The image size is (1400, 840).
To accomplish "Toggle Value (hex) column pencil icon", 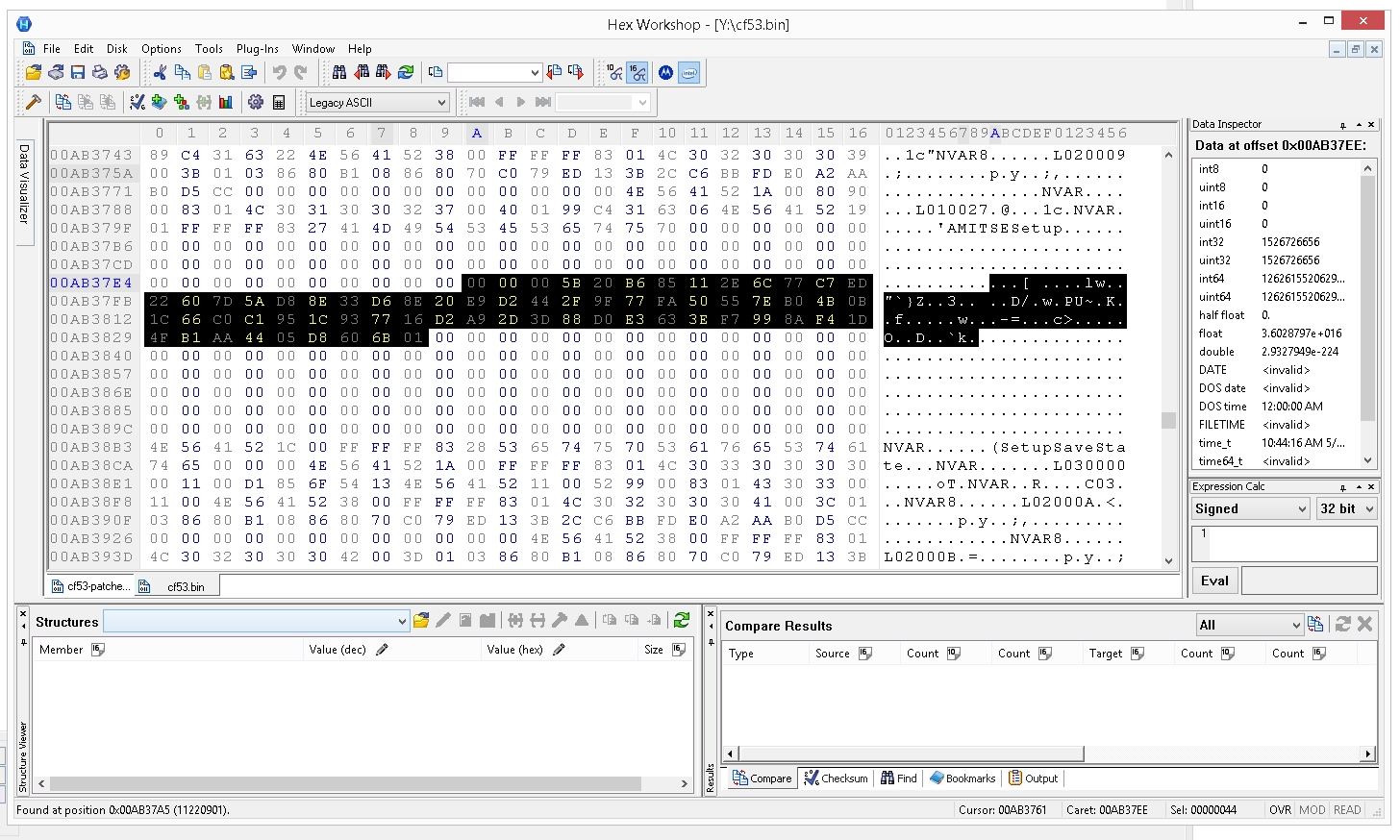I will click(559, 650).
